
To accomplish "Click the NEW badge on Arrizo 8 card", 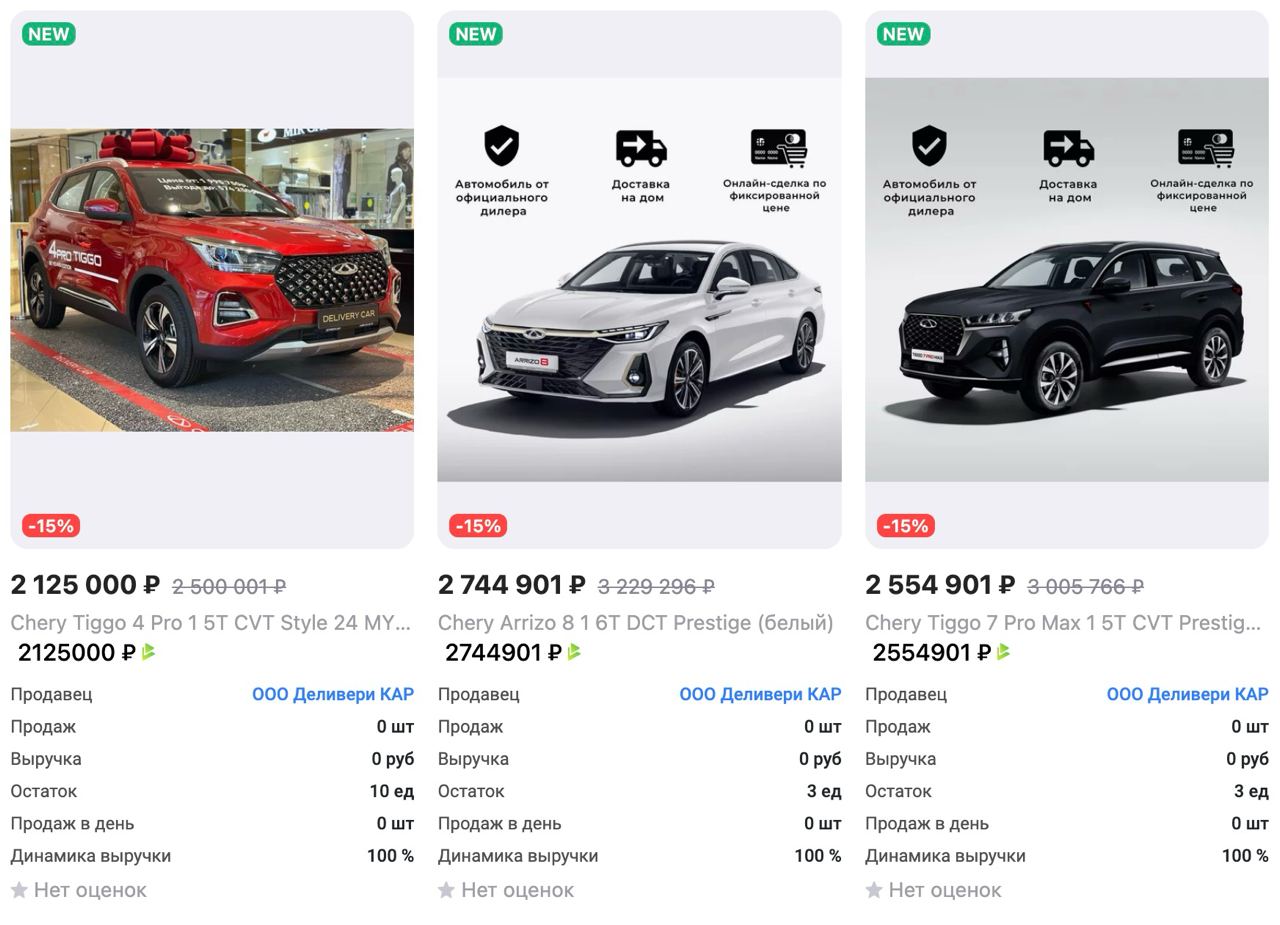I will tap(476, 34).
